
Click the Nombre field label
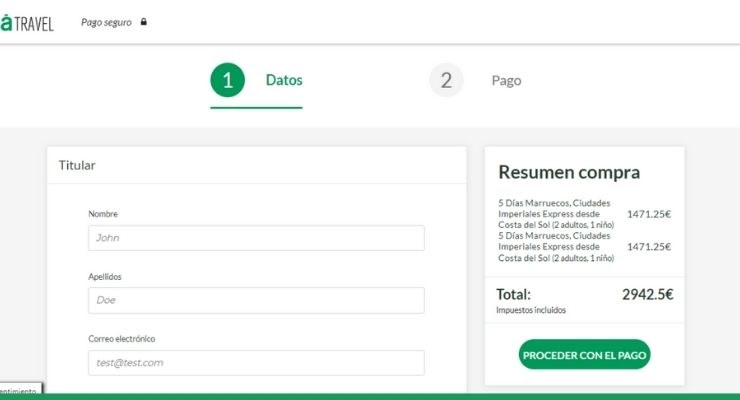(103, 214)
